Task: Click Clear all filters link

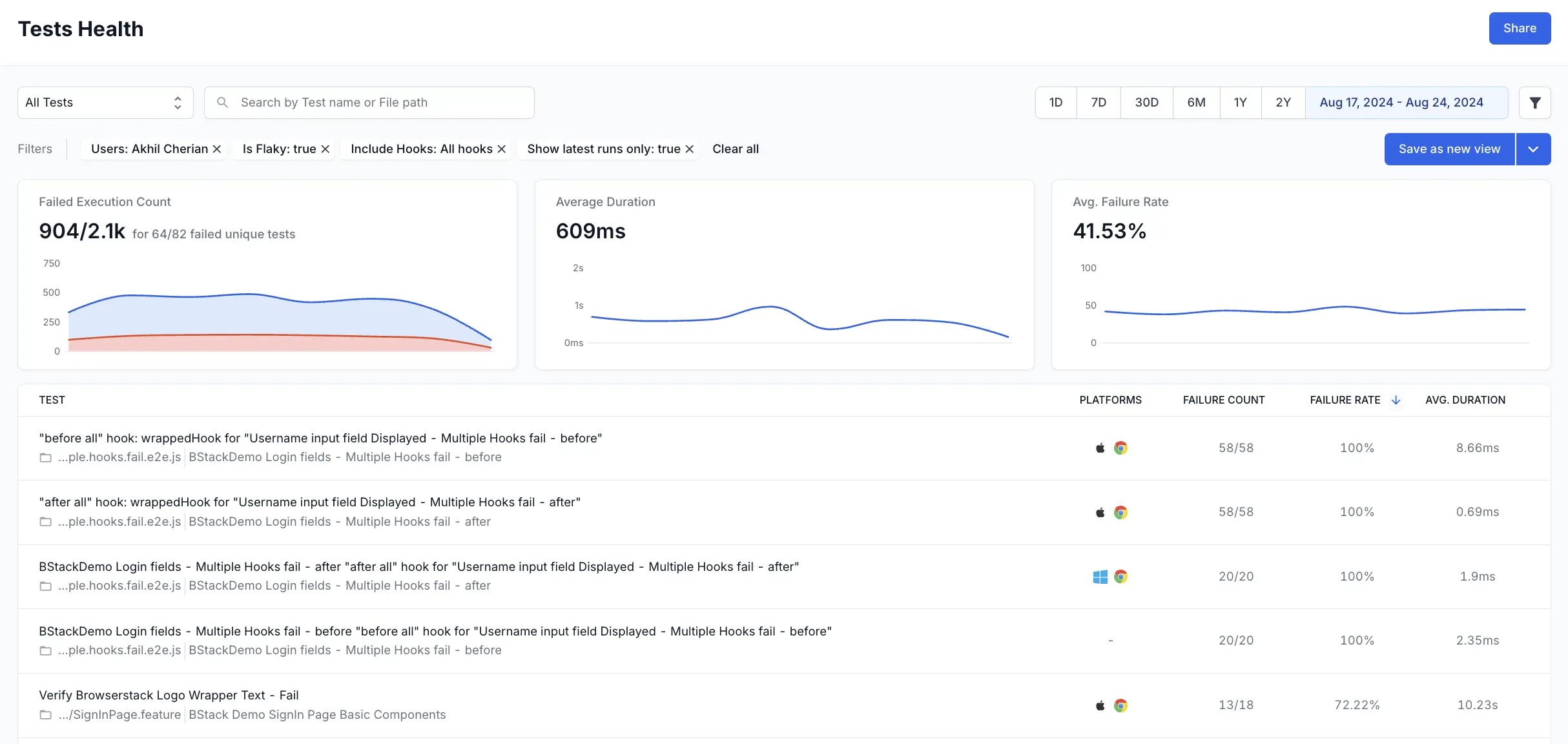Action: (735, 149)
